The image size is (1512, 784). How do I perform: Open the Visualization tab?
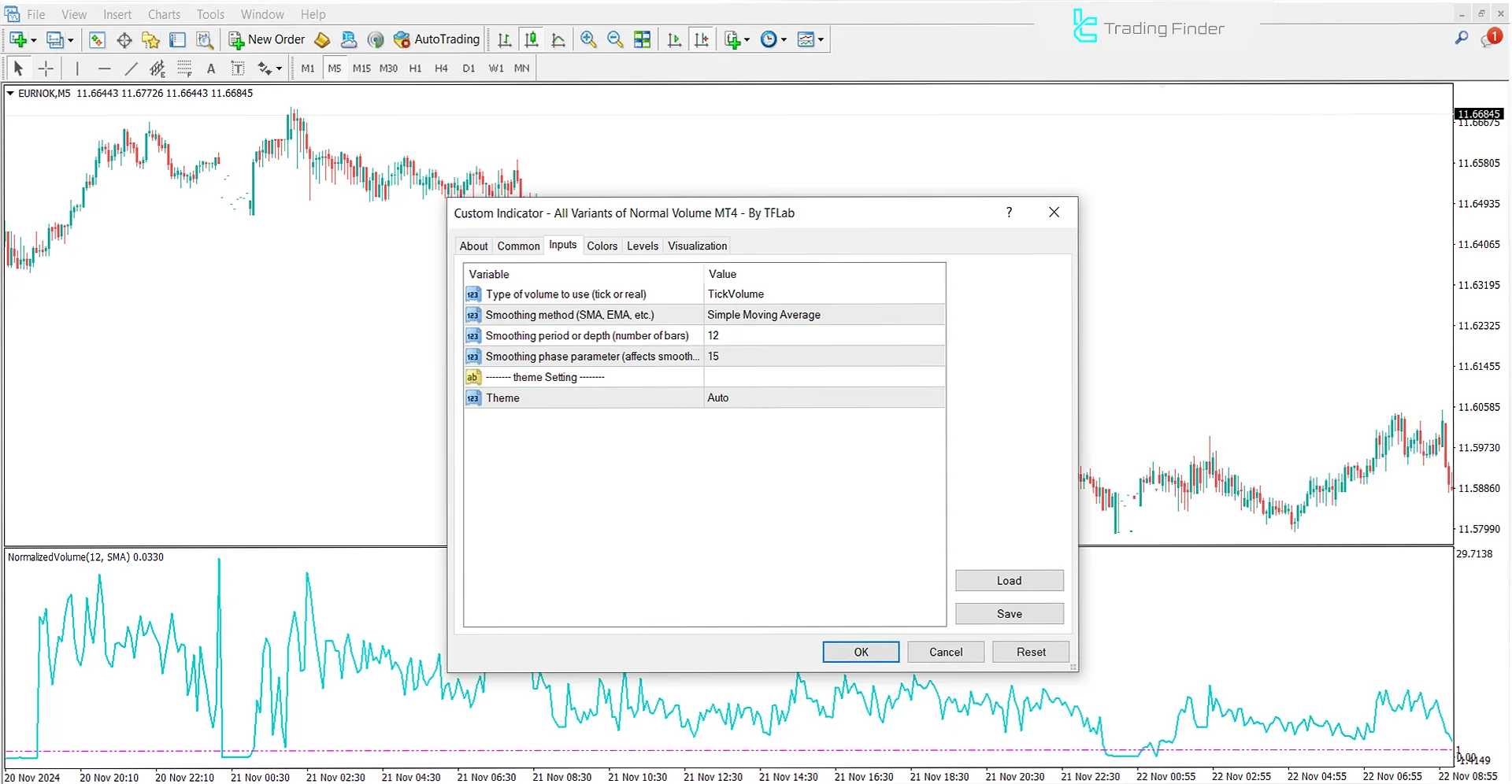696,246
